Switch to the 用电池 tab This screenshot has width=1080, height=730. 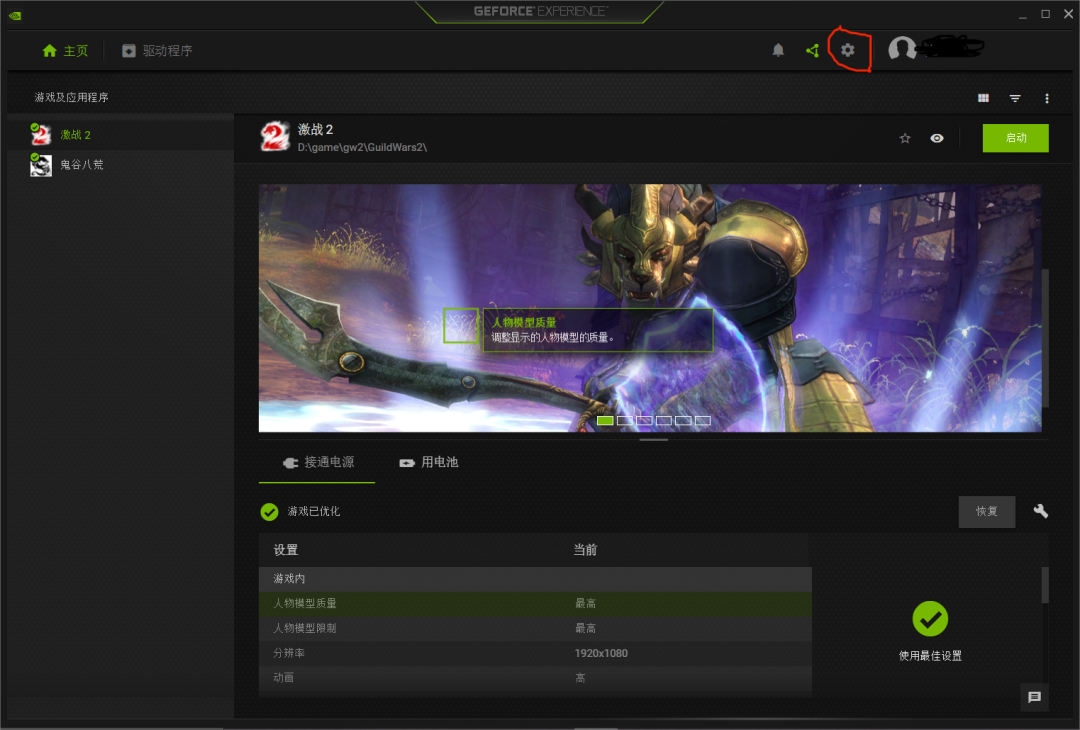click(429, 462)
